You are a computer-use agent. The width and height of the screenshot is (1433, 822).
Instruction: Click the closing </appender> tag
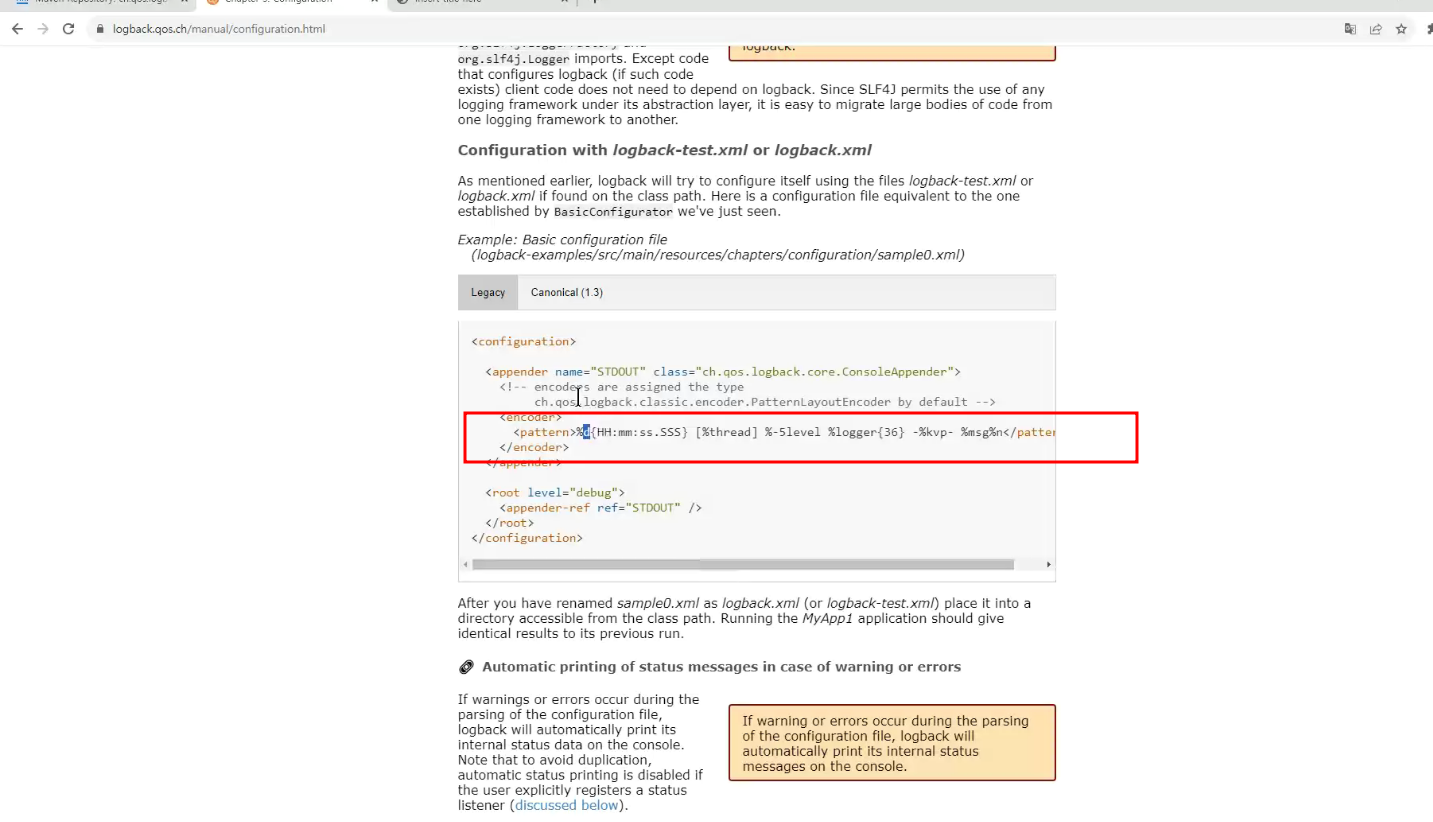tap(523, 462)
